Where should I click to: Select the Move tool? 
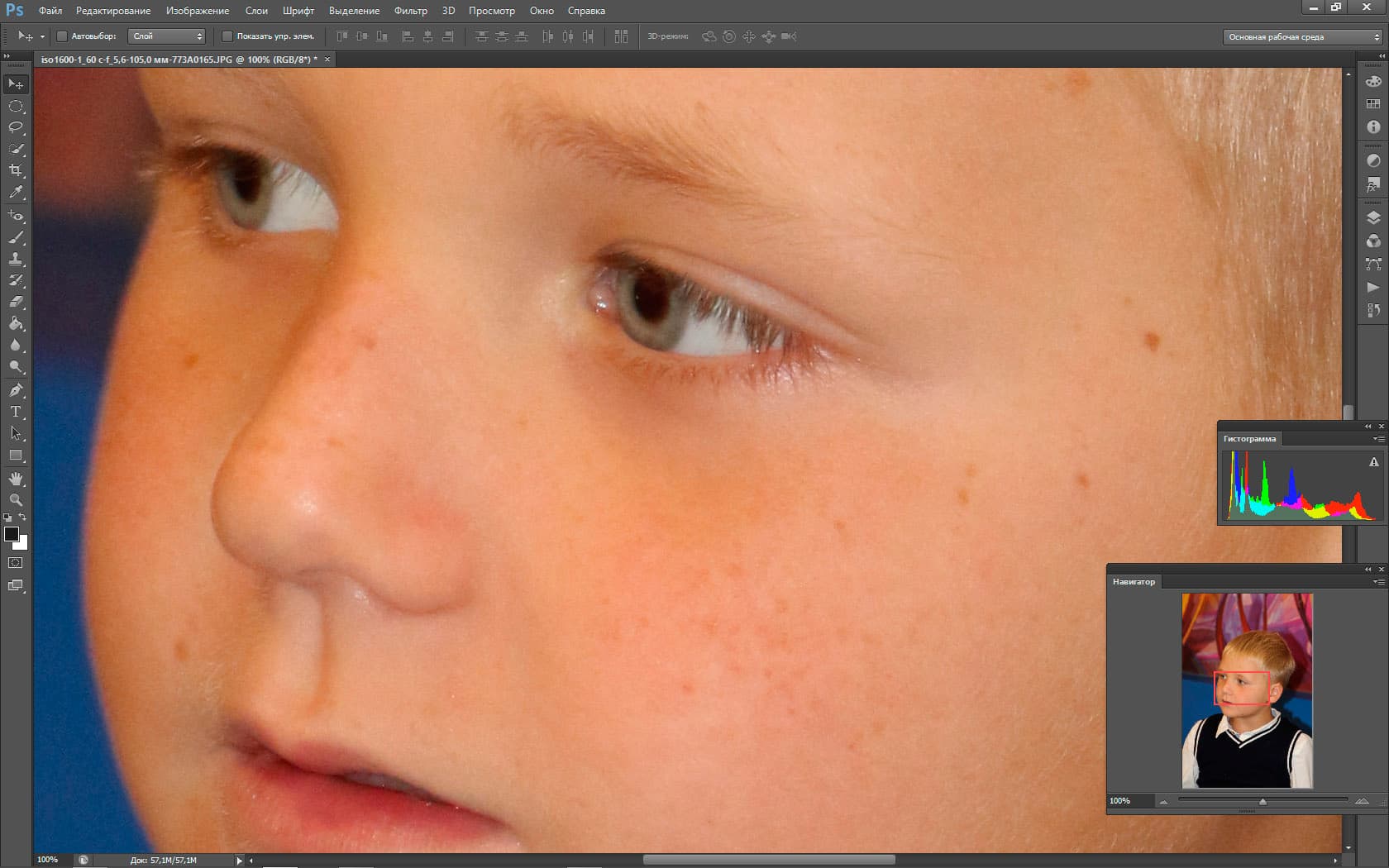[16, 84]
